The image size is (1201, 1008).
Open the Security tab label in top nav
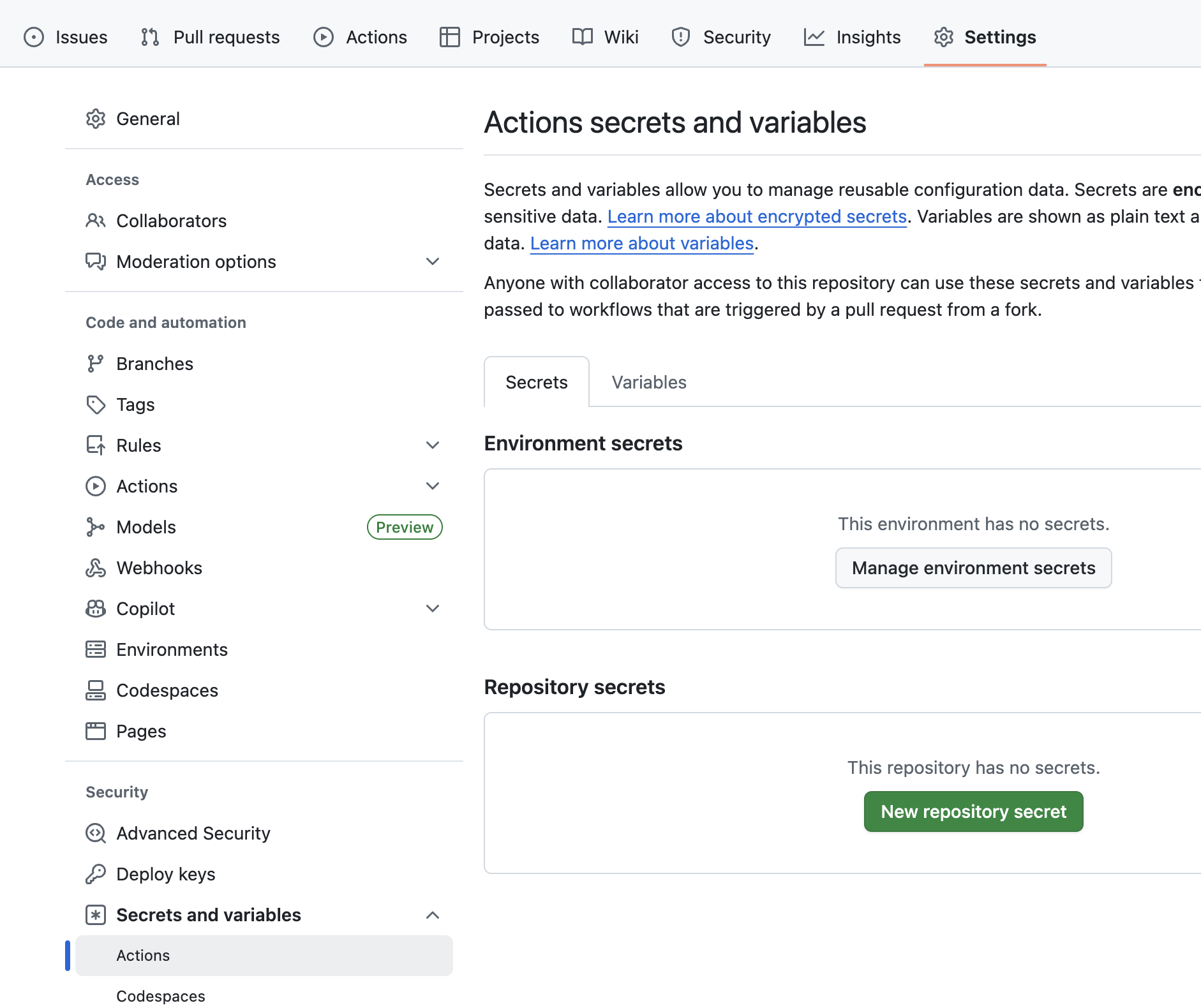737,37
